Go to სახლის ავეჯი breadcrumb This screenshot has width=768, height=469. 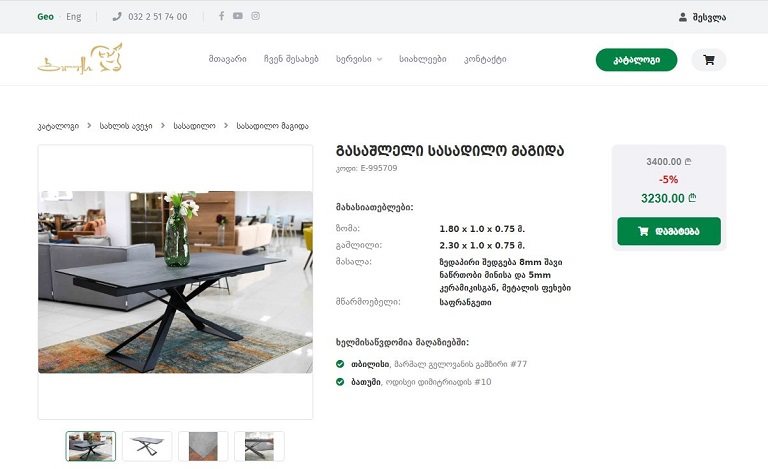[x=126, y=126]
